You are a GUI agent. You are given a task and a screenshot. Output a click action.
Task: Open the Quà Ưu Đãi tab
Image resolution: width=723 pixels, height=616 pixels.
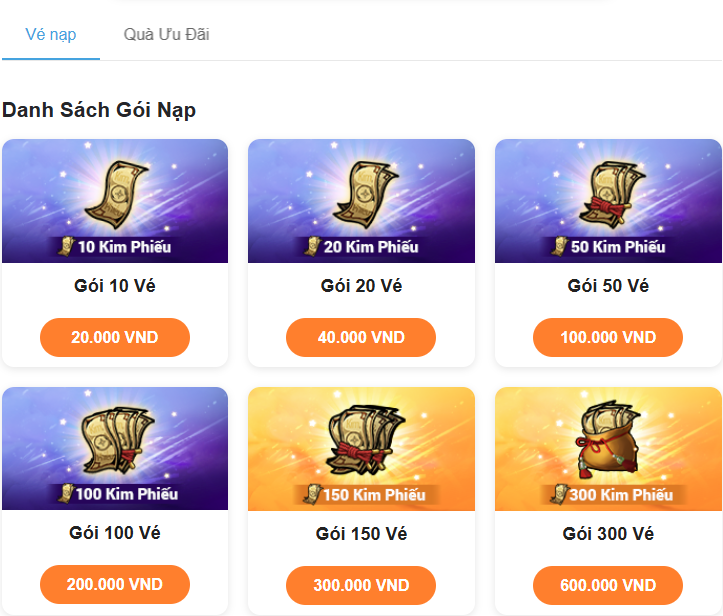tap(166, 35)
